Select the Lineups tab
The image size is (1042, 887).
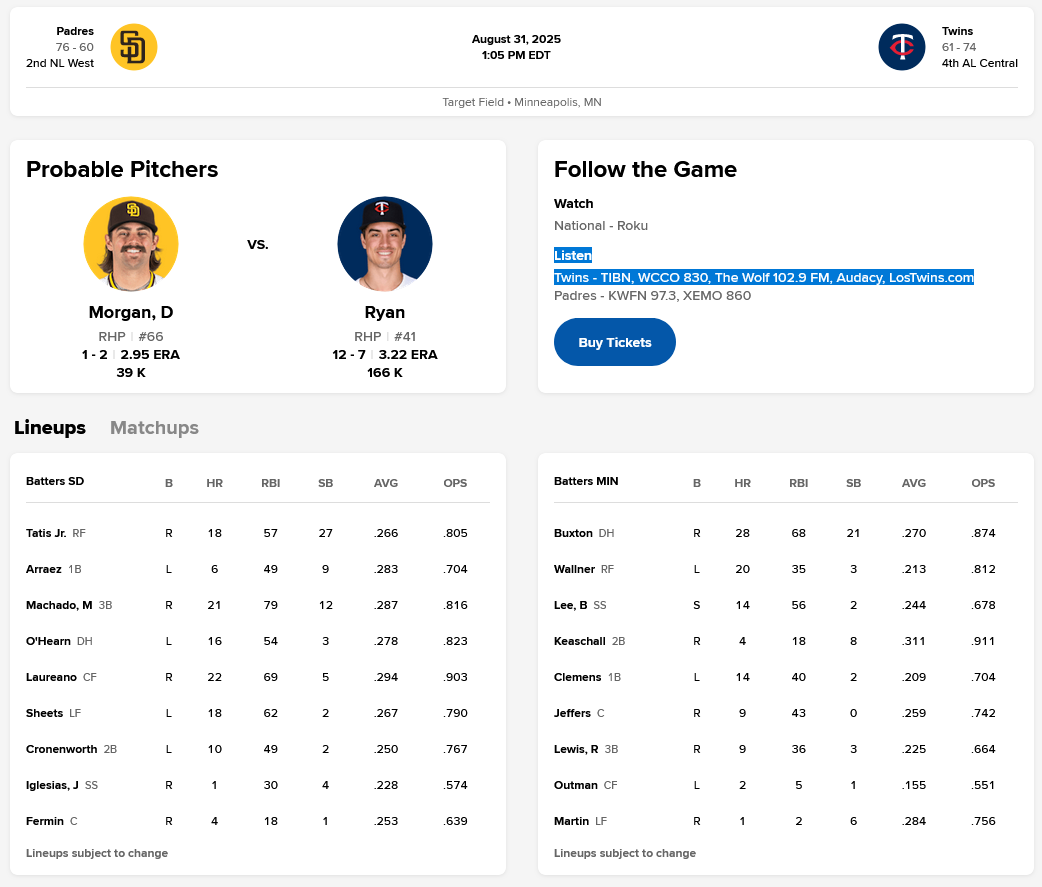[50, 428]
